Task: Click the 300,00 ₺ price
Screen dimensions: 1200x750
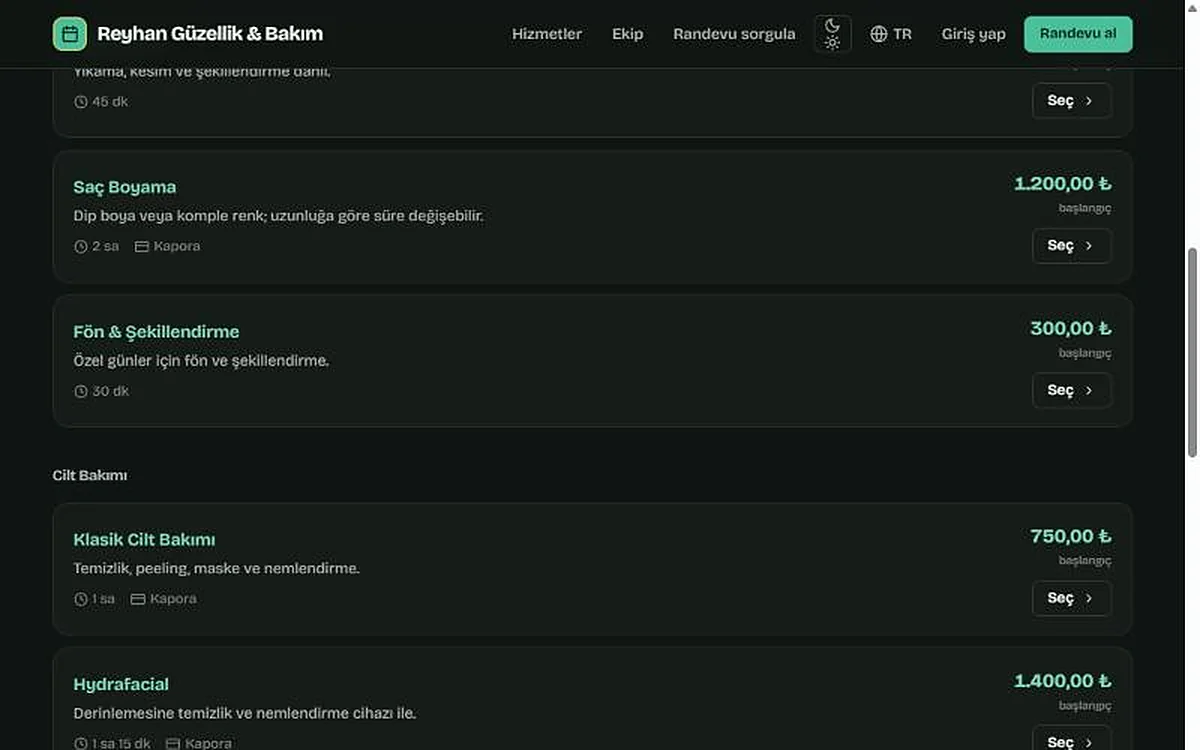Action: (x=1070, y=329)
